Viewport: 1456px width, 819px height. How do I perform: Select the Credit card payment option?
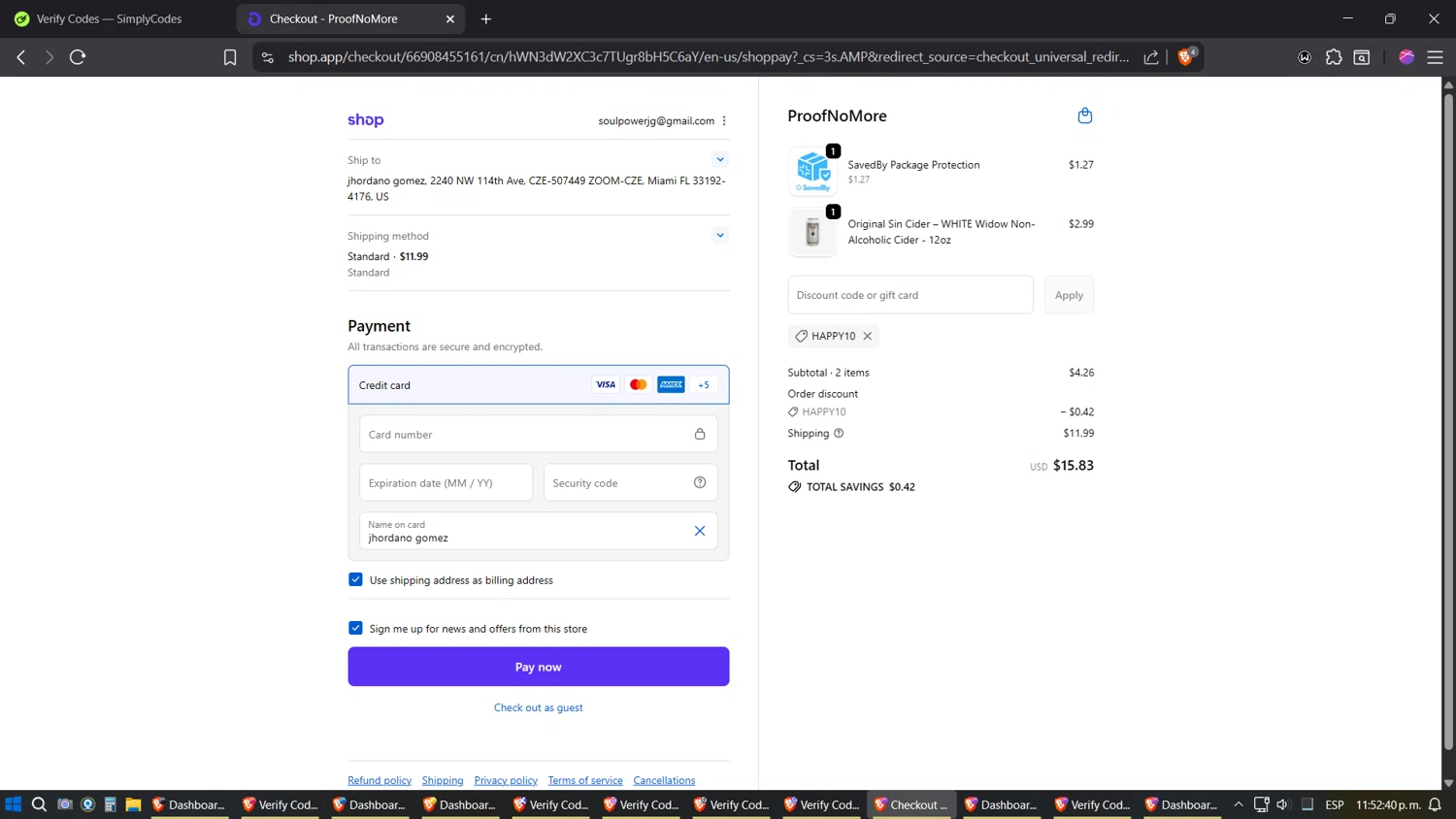coord(539,384)
